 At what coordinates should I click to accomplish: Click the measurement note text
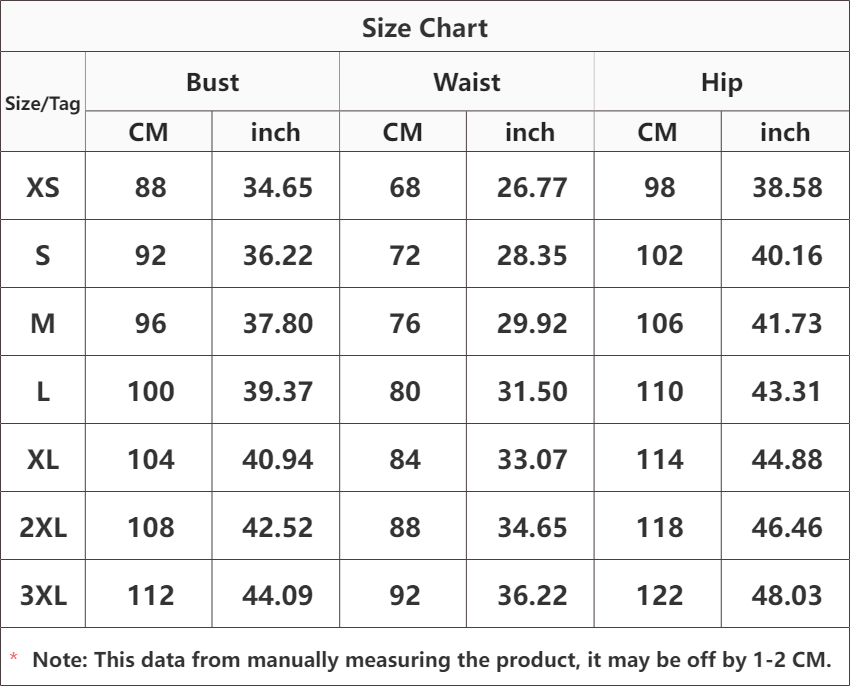[x=432, y=660]
